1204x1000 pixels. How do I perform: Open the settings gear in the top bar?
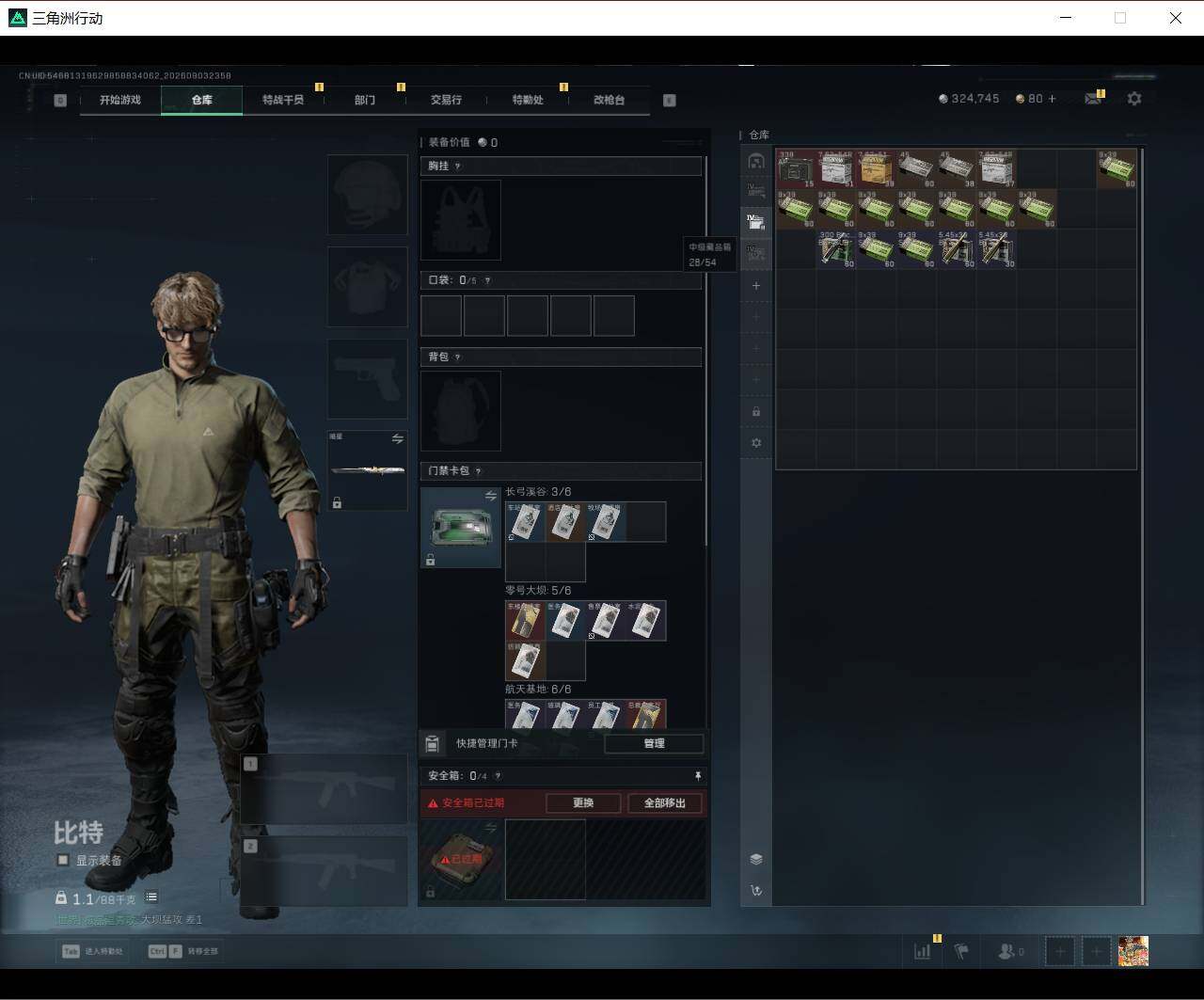(x=1134, y=99)
